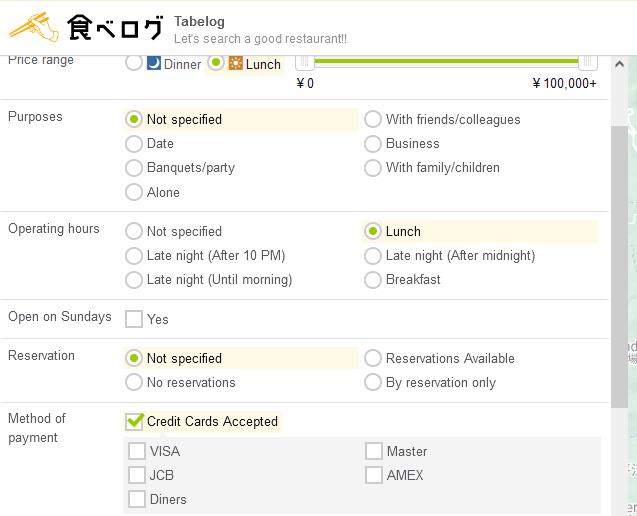The height and width of the screenshot is (516, 637).
Task: Click the ¥ 0 minimum price label
Action: pyautogui.click(x=305, y=83)
